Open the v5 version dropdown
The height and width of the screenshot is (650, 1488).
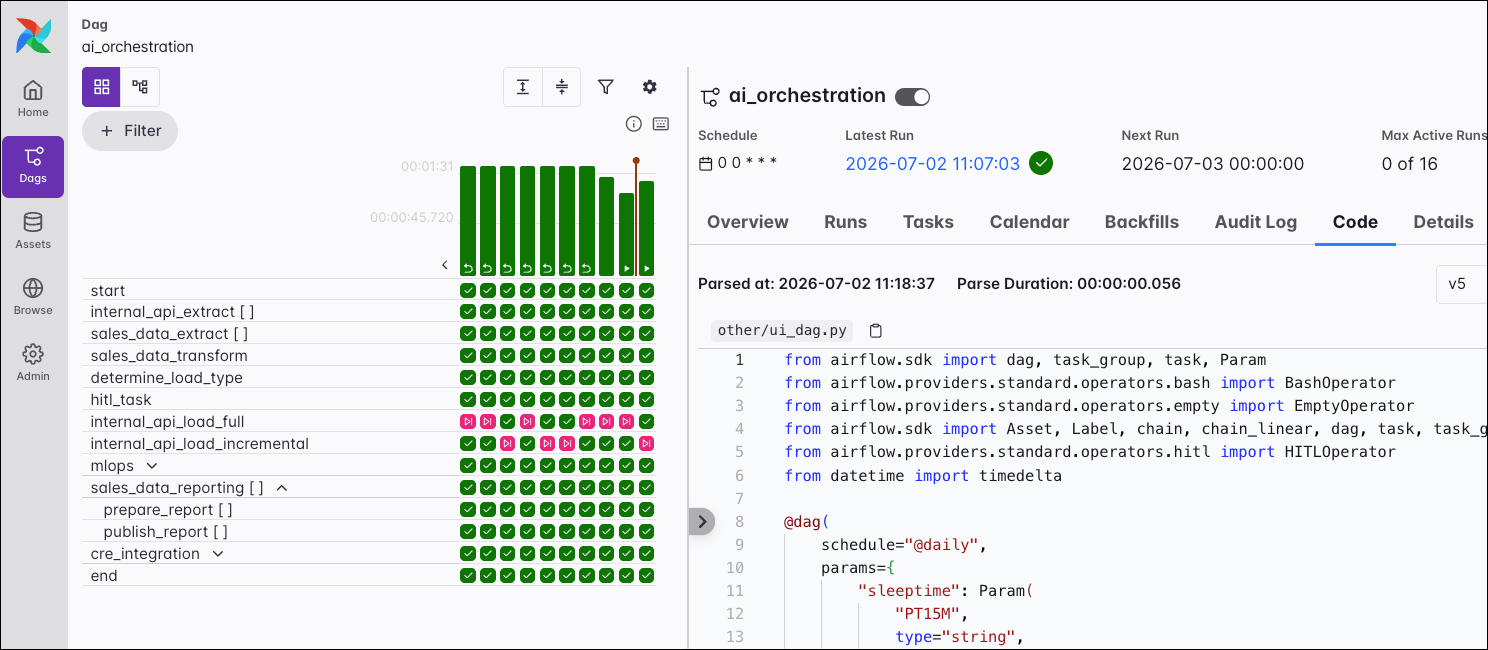click(x=1461, y=284)
